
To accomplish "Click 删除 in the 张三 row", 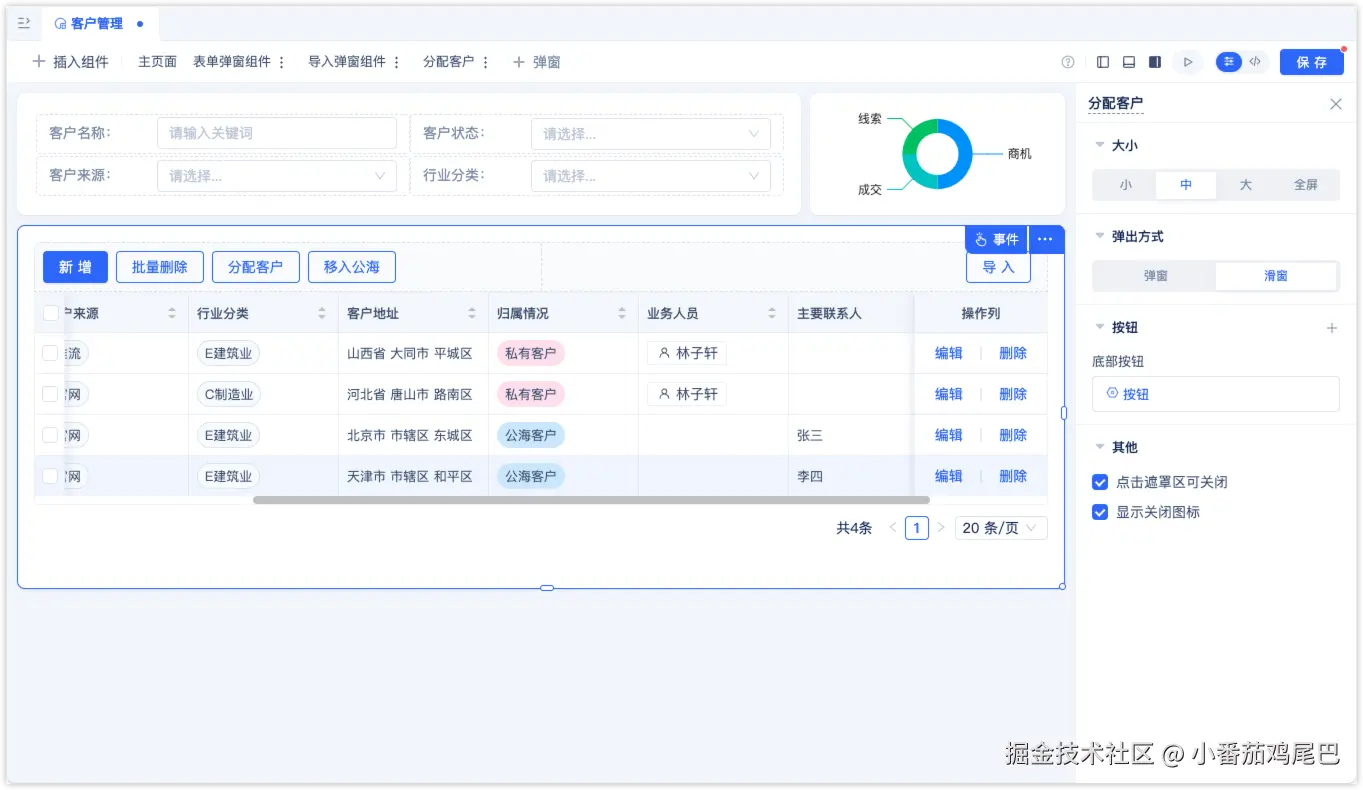I will click(x=1013, y=435).
